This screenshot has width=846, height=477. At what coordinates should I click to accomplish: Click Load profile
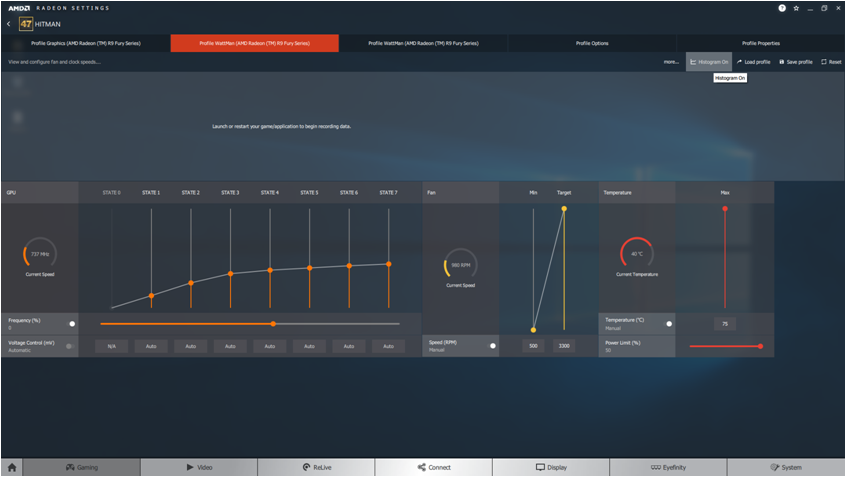[754, 62]
